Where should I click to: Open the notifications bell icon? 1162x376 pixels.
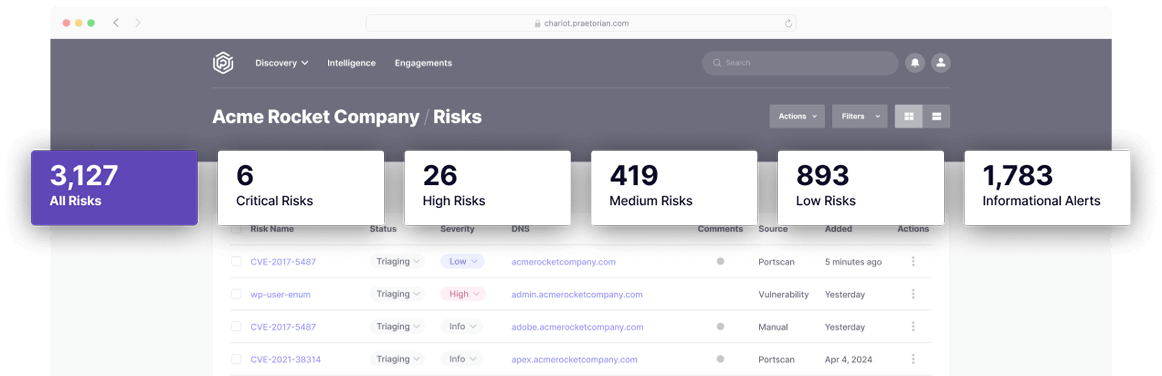(915, 63)
